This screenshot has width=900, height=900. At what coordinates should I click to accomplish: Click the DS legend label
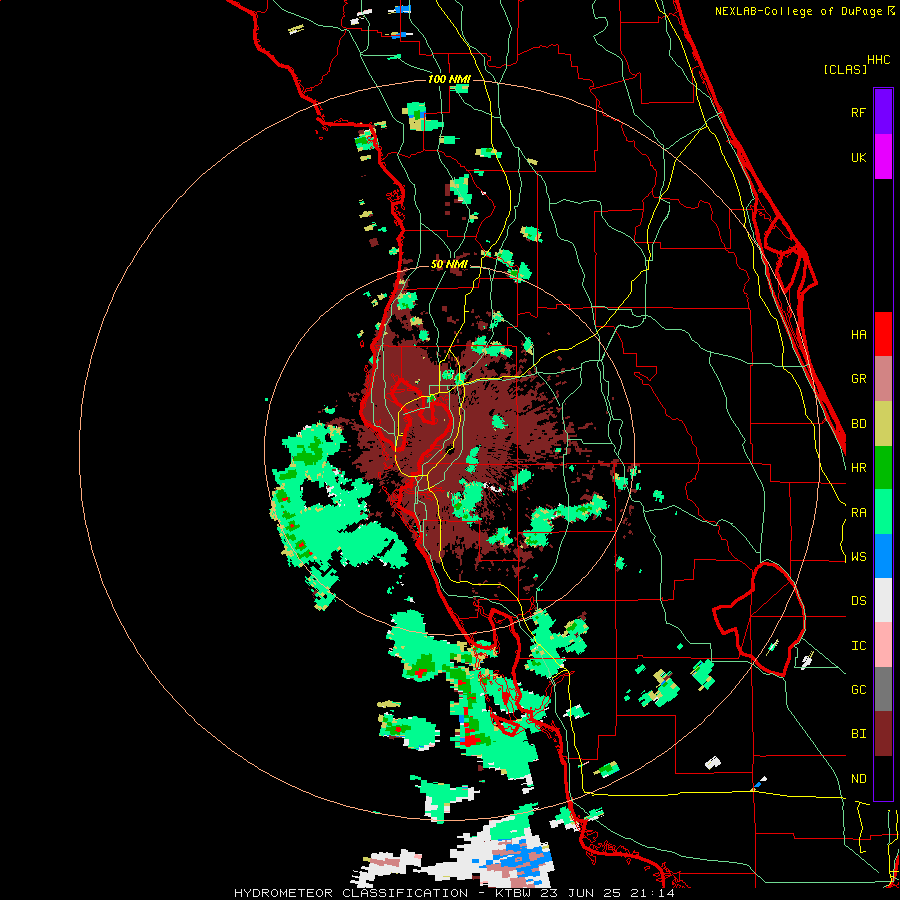point(858,601)
